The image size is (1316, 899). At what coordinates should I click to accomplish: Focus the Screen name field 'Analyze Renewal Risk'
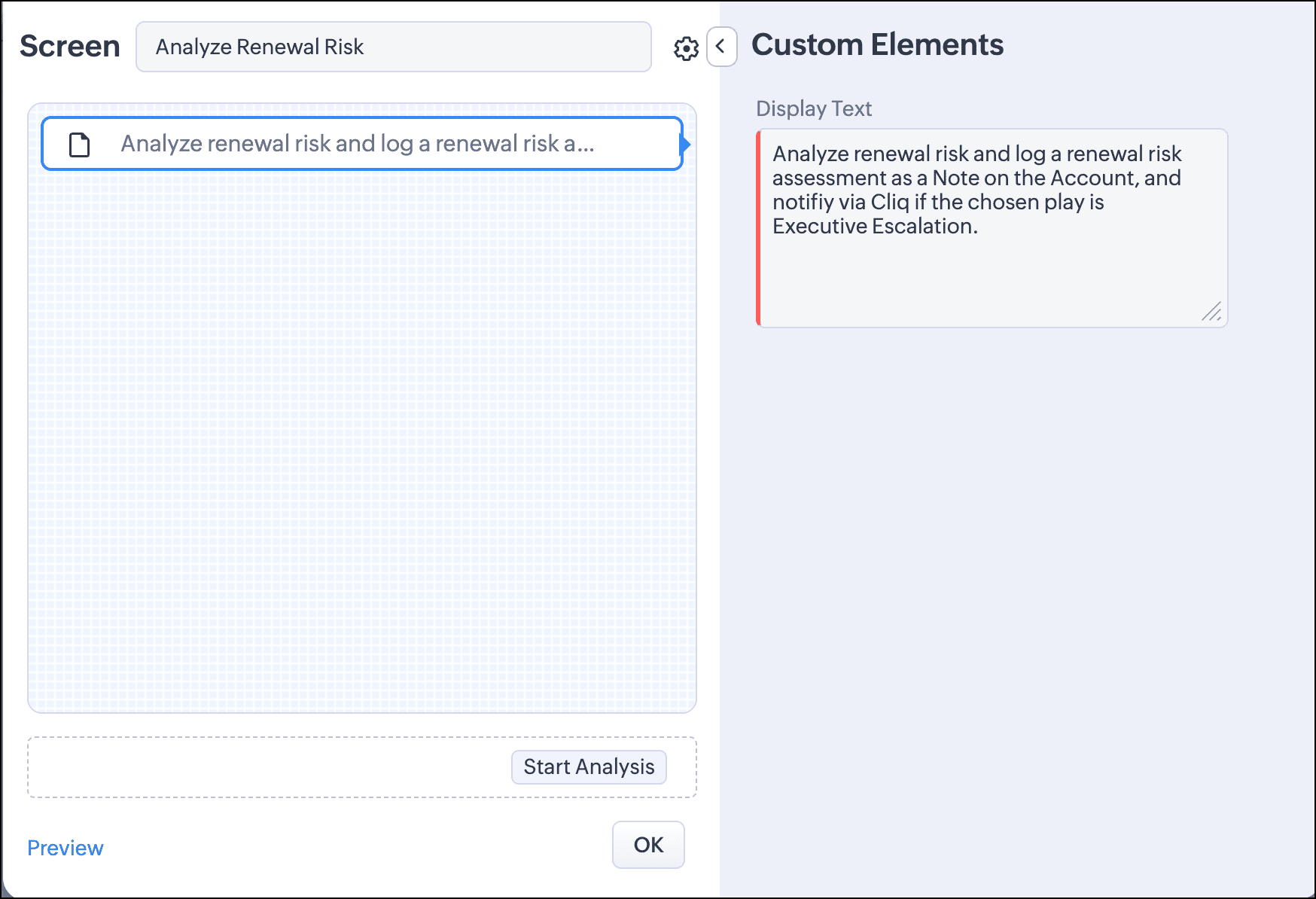coord(394,47)
